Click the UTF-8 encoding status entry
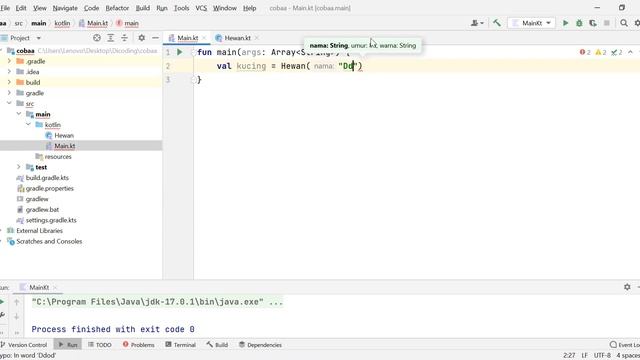640x360 pixels. point(602,356)
